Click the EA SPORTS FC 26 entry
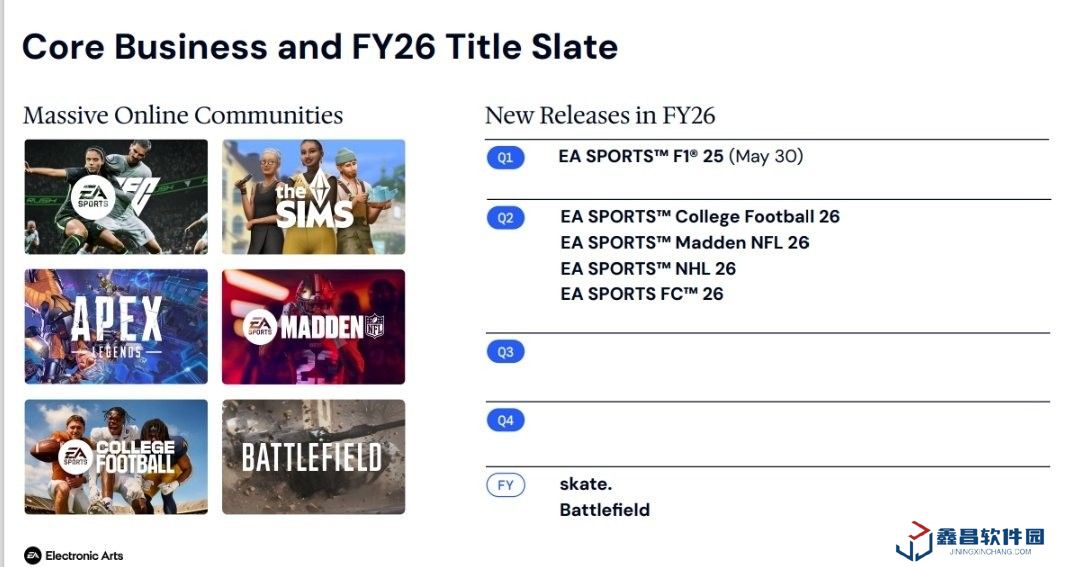Viewport: 1070px width, 567px height. tap(641, 294)
